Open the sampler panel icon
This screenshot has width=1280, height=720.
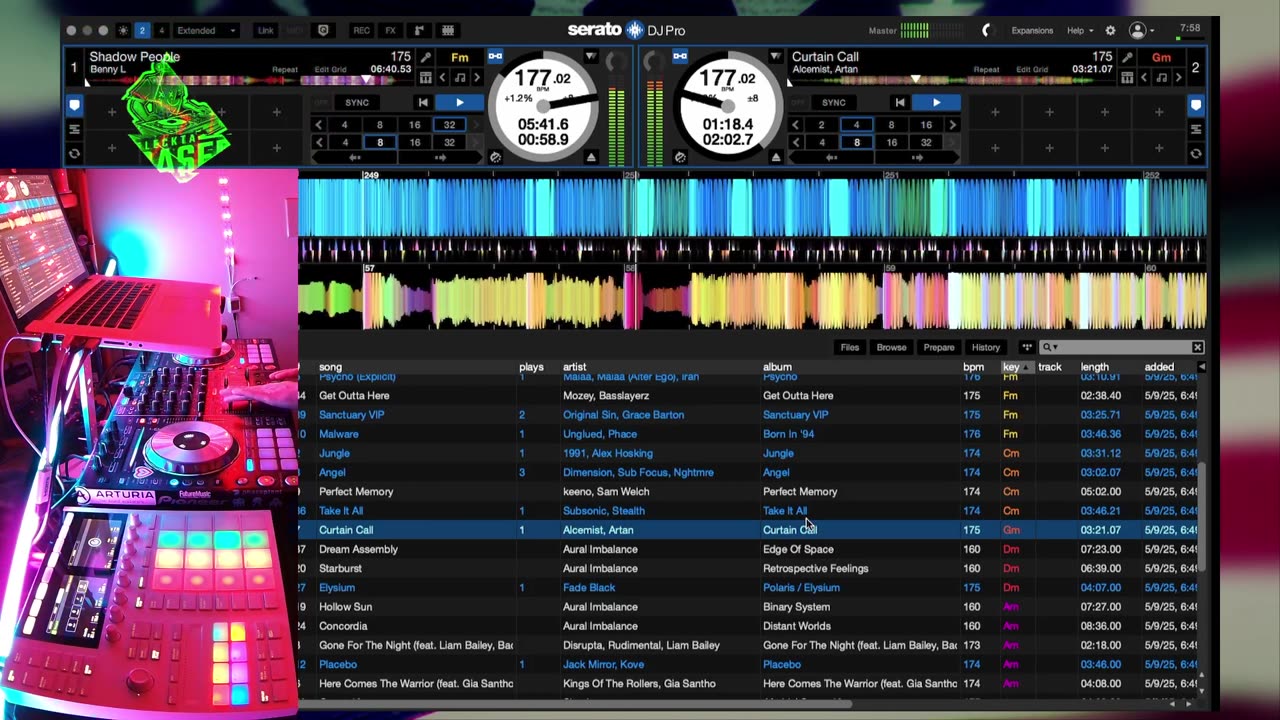(x=419, y=30)
